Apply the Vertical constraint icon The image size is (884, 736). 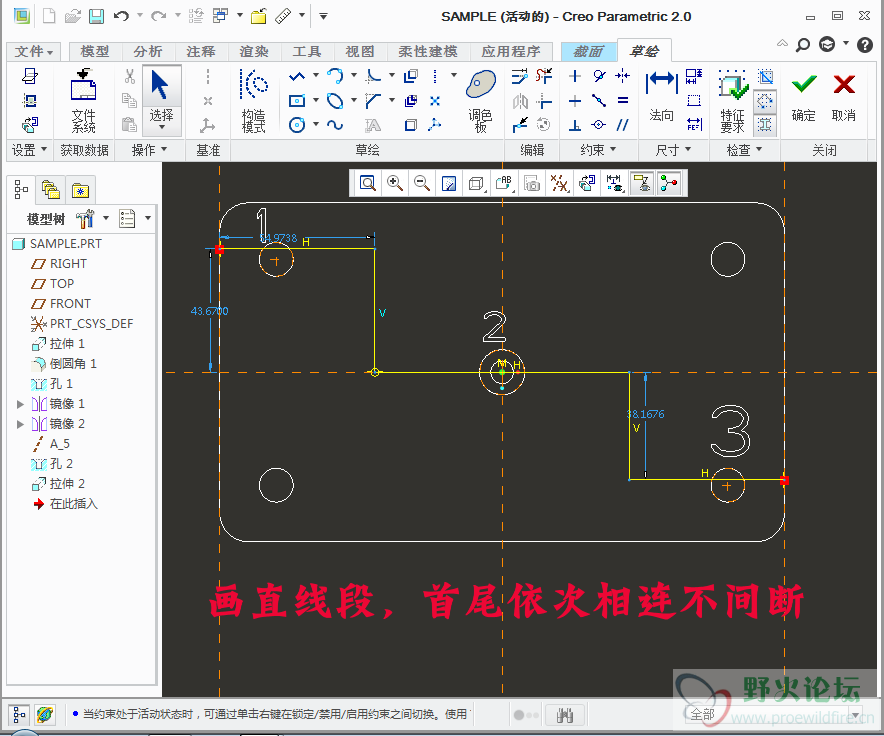[x=574, y=76]
